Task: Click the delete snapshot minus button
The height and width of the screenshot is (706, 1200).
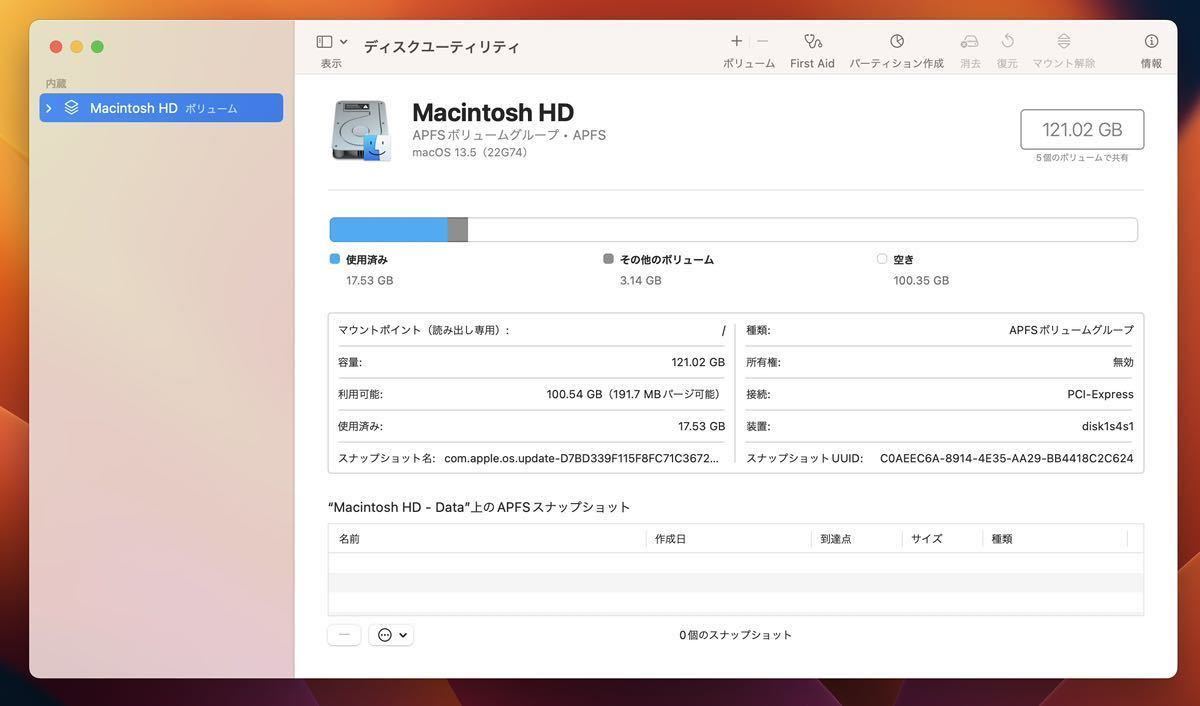Action: [x=344, y=635]
